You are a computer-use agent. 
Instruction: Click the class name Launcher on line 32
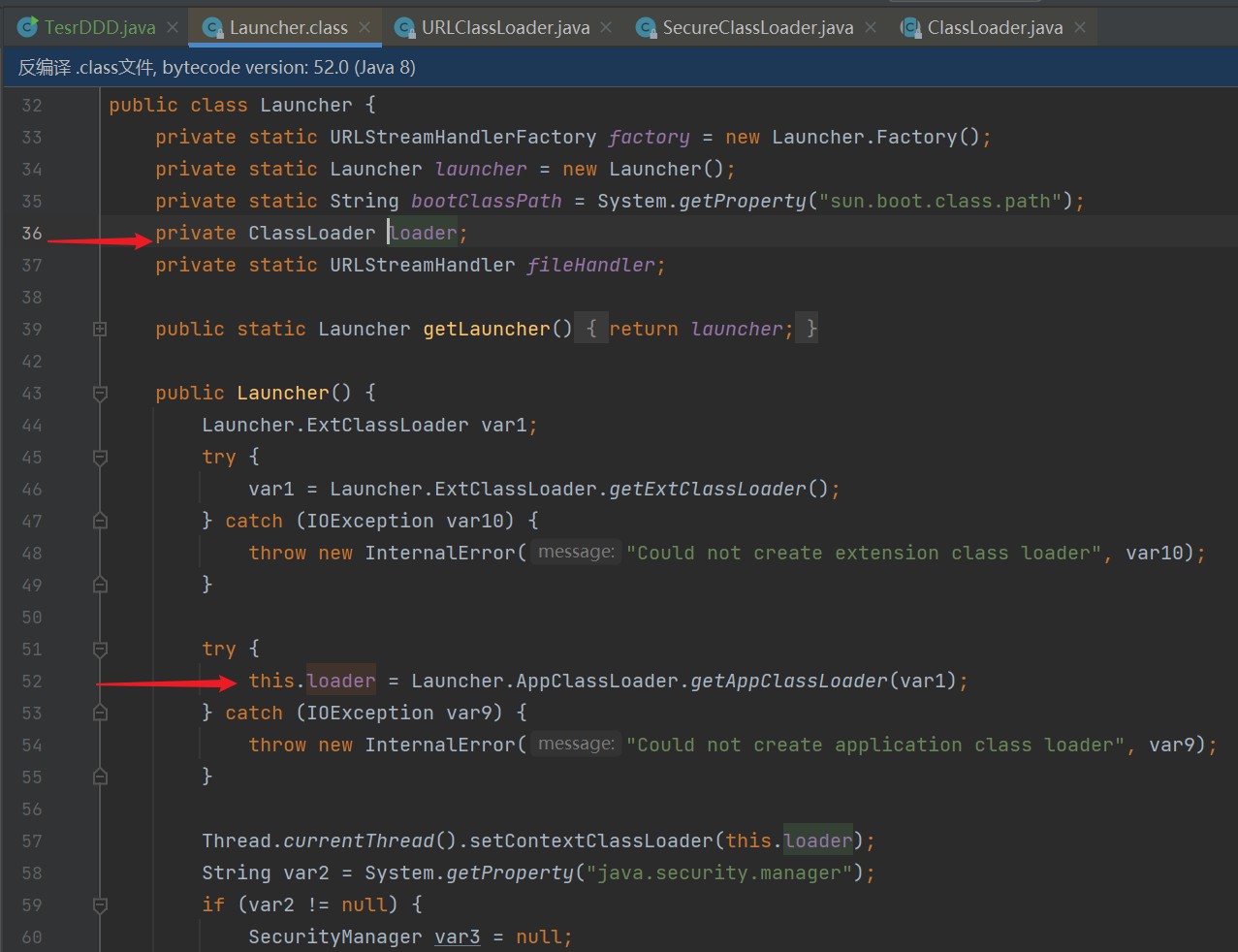(x=305, y=105)
